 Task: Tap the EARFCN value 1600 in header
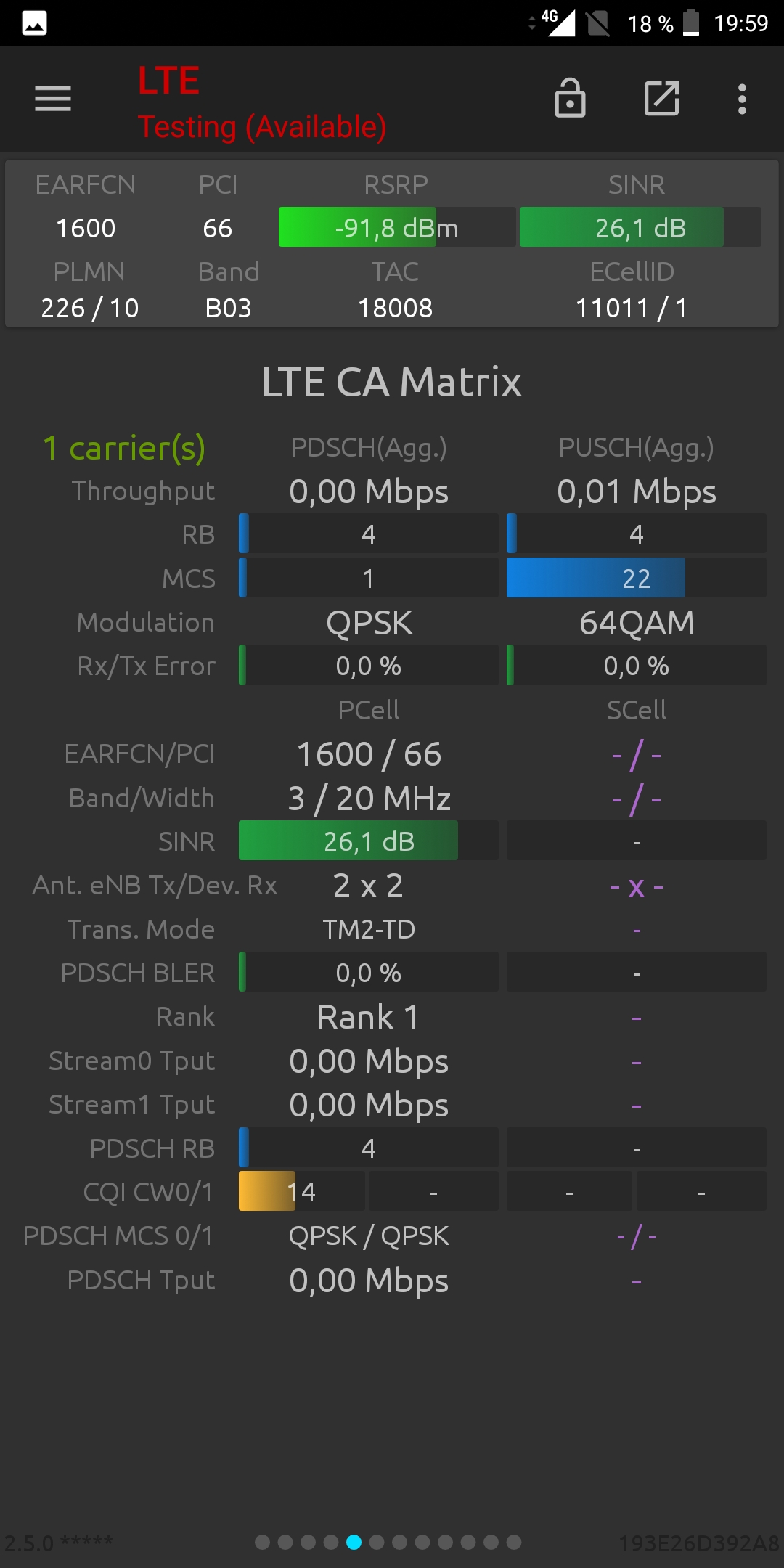click(x=86, y=228)
